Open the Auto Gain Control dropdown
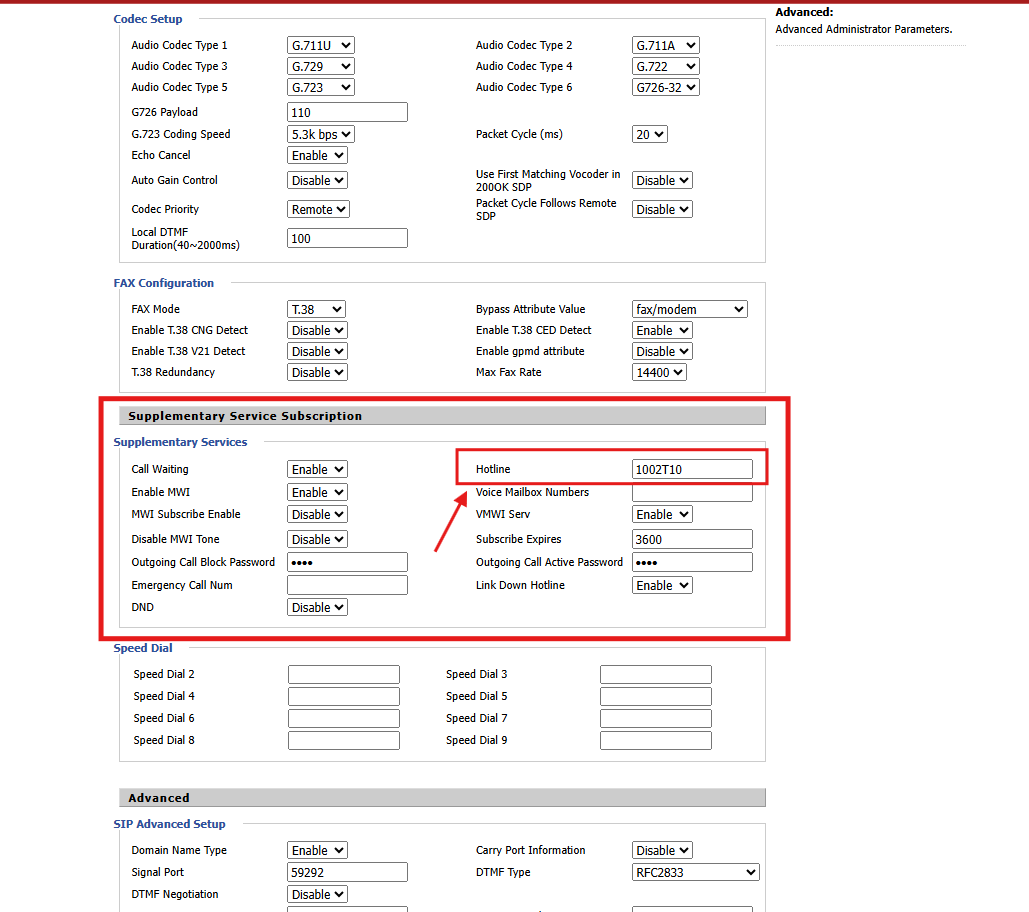The height and width of the screenshot is (912, 1029). pos(317,180)
